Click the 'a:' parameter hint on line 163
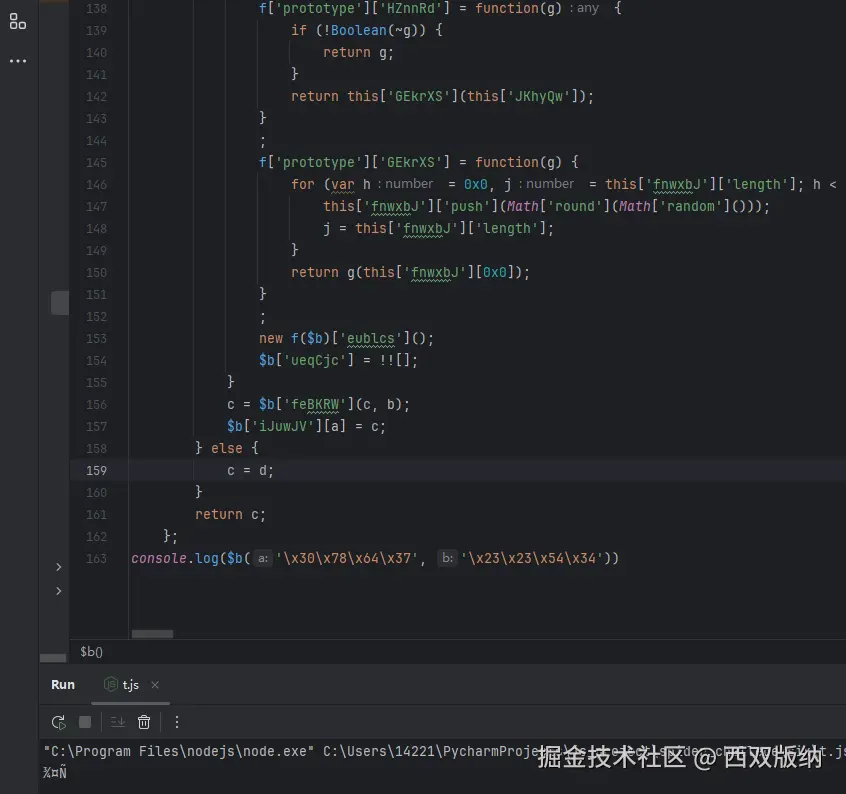Image resolution: width=846 pixels, height=794 pixels. pyautogui.click(x=262, y=558)
